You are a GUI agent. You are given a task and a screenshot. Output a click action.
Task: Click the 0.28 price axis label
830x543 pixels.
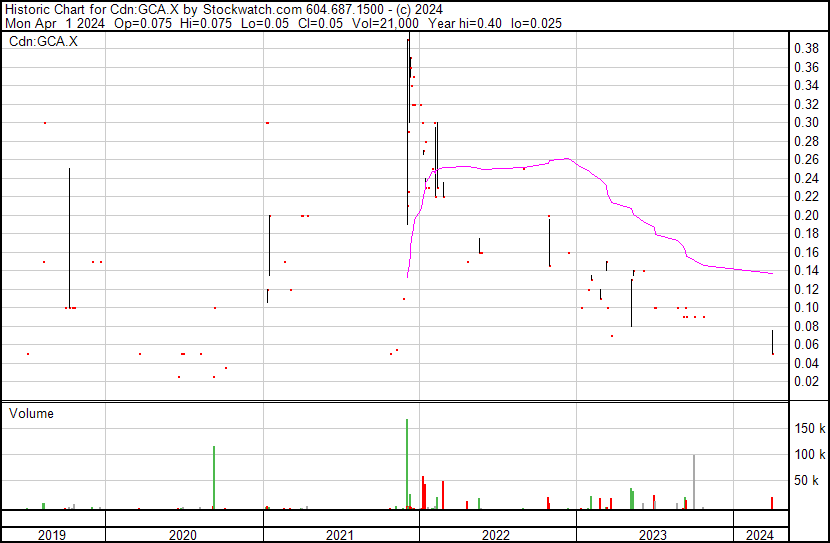[x=806, y=141]
